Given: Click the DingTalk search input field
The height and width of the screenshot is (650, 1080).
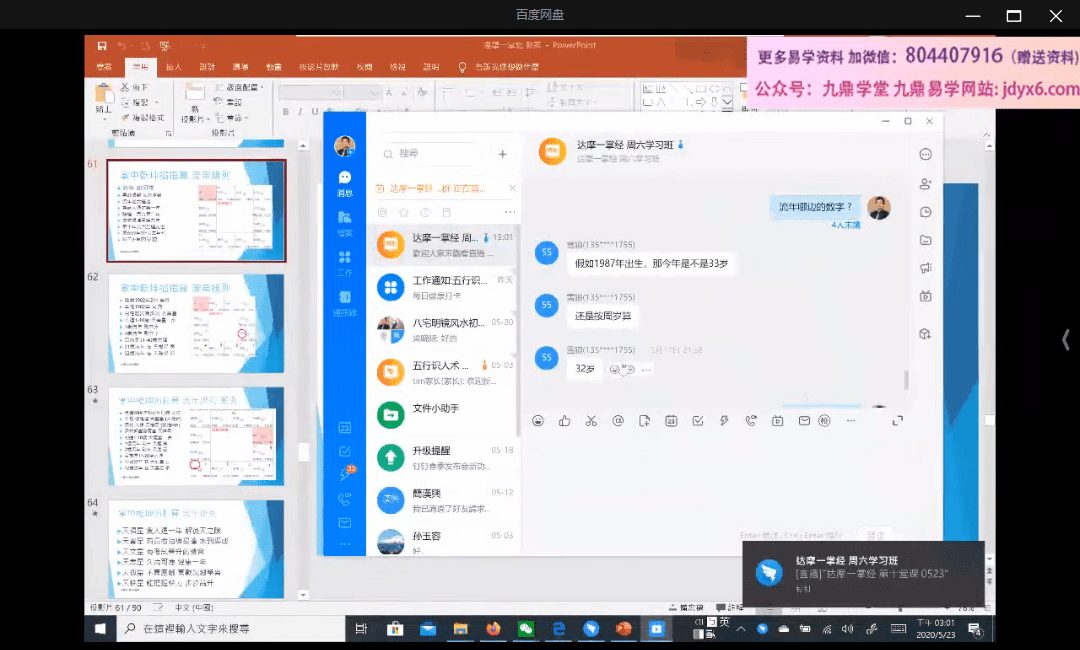Looking at the screenshot, I should click(440, 154).
